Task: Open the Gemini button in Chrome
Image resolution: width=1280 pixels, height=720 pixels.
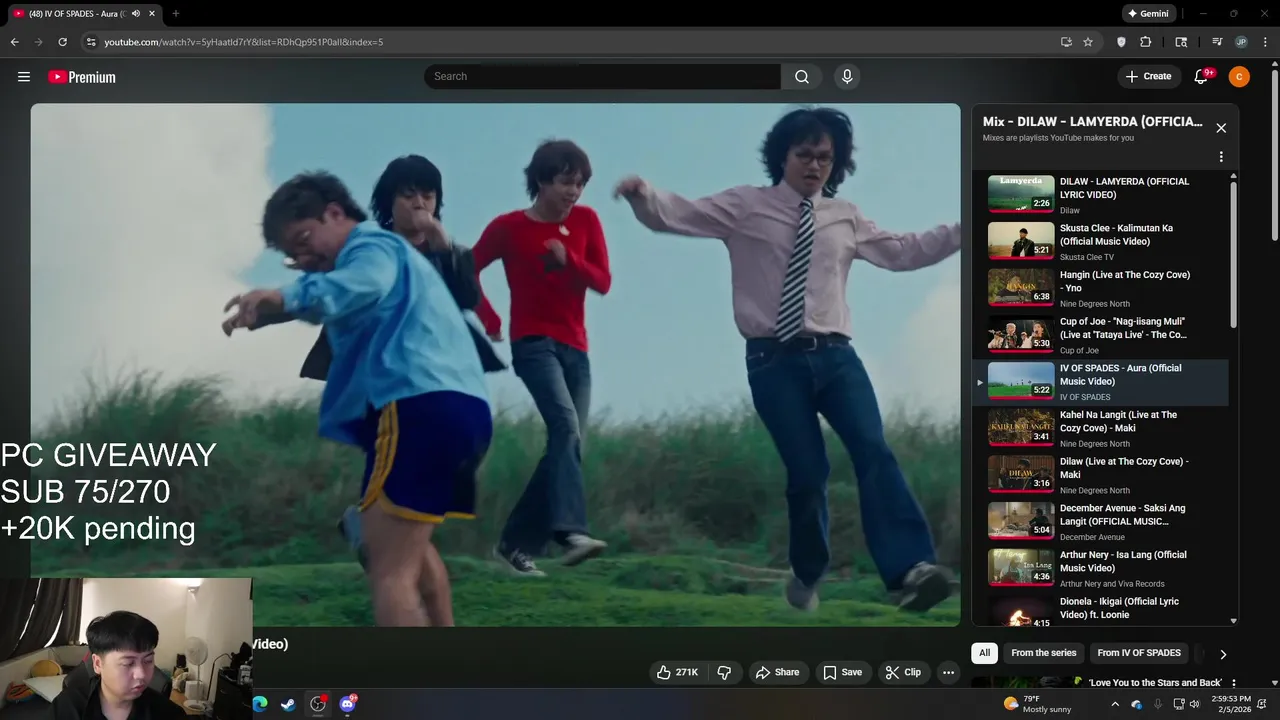Action: coord(1147,14)
